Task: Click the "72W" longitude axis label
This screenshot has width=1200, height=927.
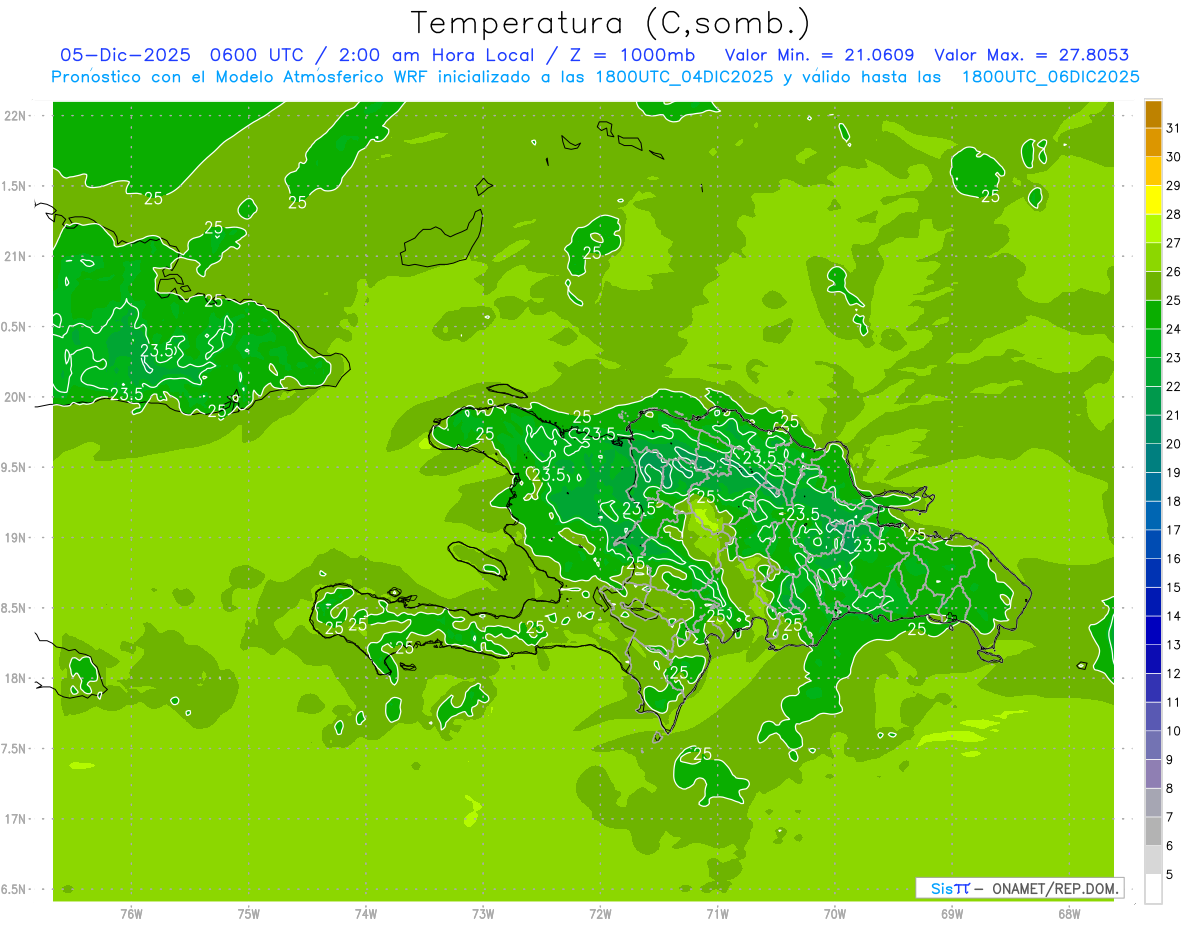Action: [x=600, y=913]
